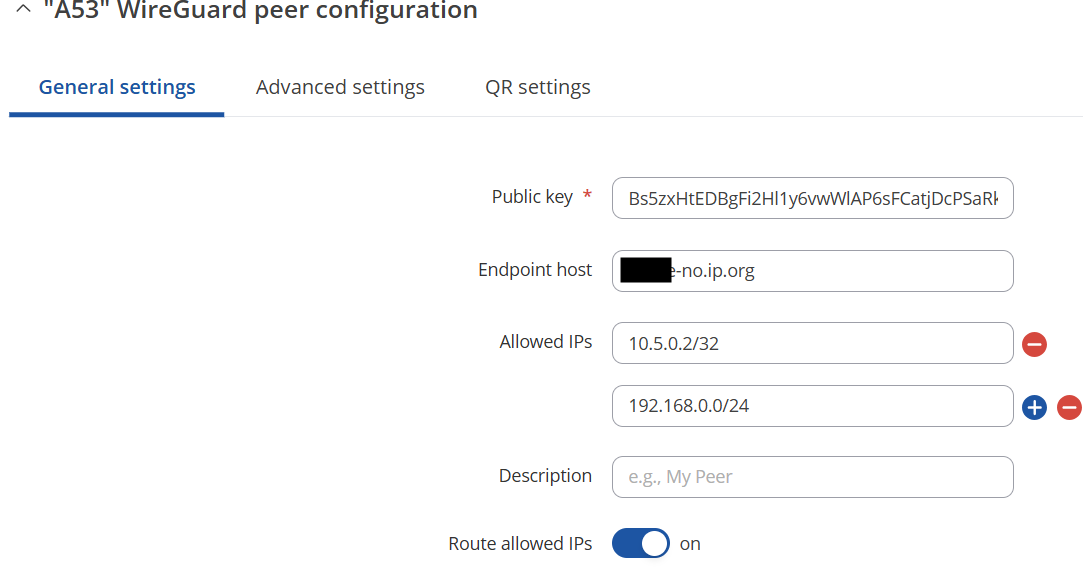Viewport: 1083px width, 567px height.
Task: Switch to the General settings tab
Action: point(117,87)
